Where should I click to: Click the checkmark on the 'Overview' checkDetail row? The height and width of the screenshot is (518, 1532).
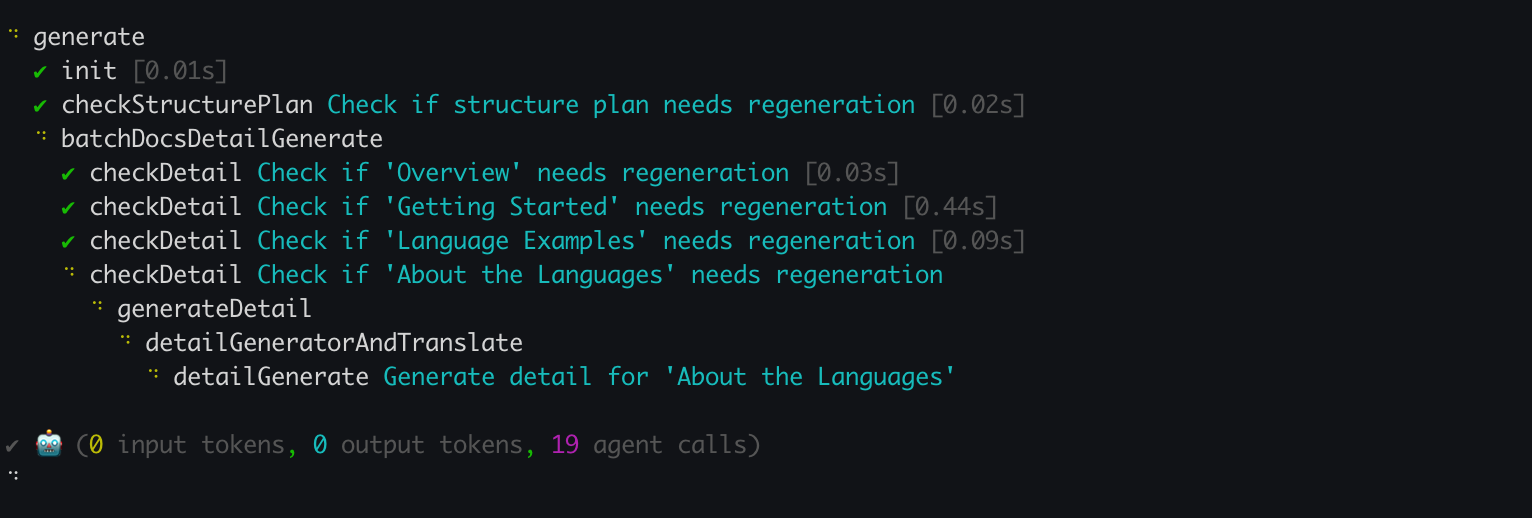[x=68, y=173]
